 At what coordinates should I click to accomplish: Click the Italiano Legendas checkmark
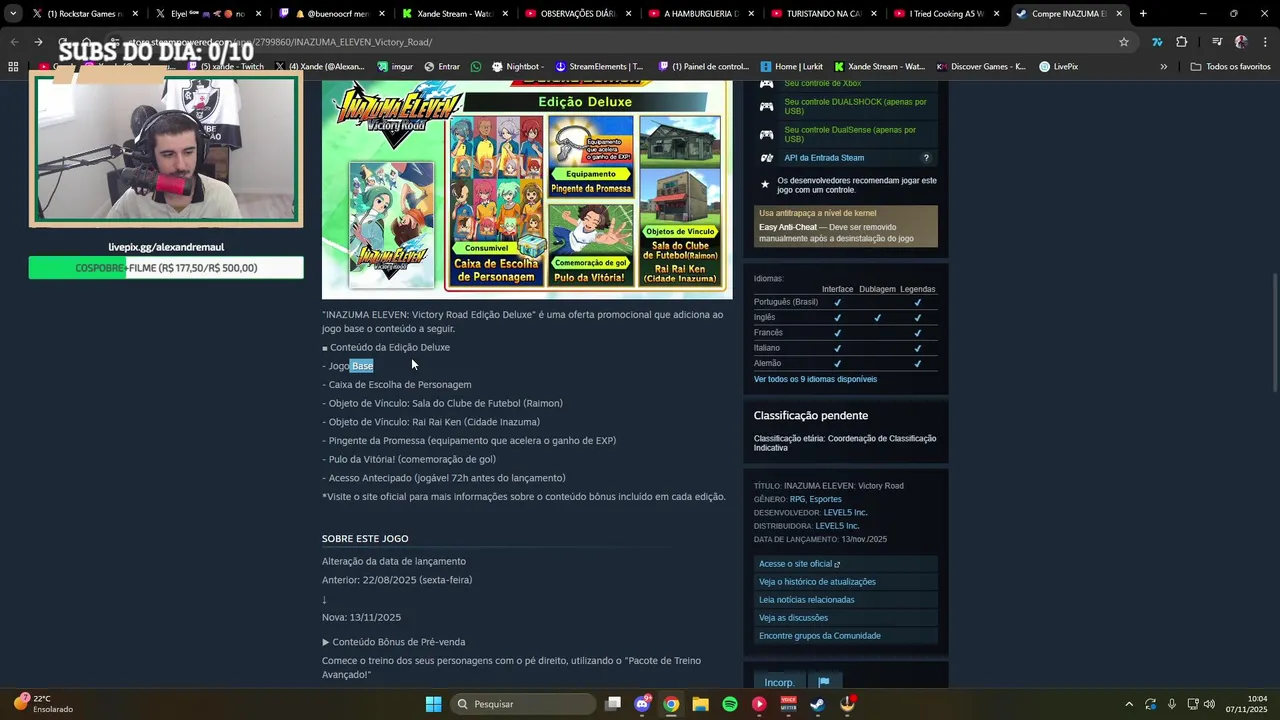(x=917, y=348)
